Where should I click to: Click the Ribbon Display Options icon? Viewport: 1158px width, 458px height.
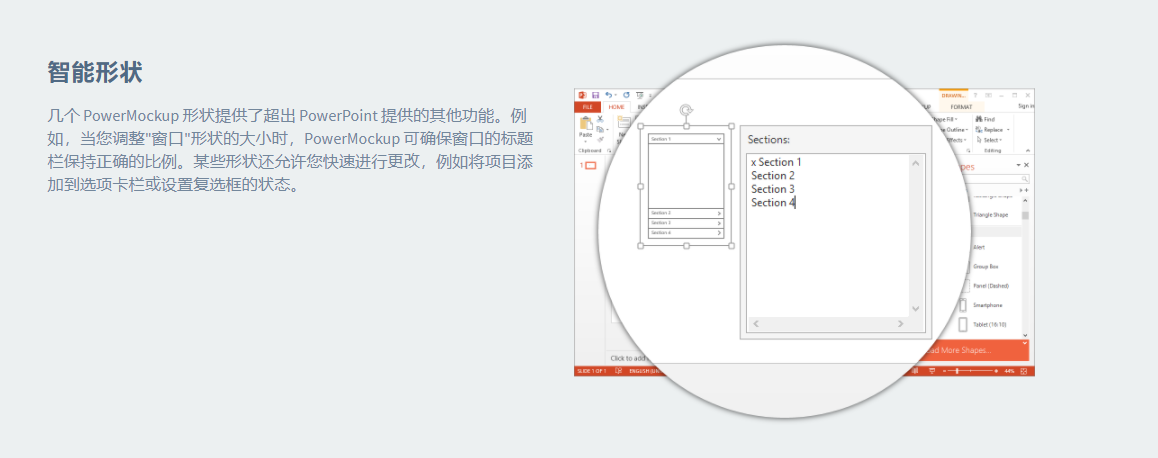[988, 95]
